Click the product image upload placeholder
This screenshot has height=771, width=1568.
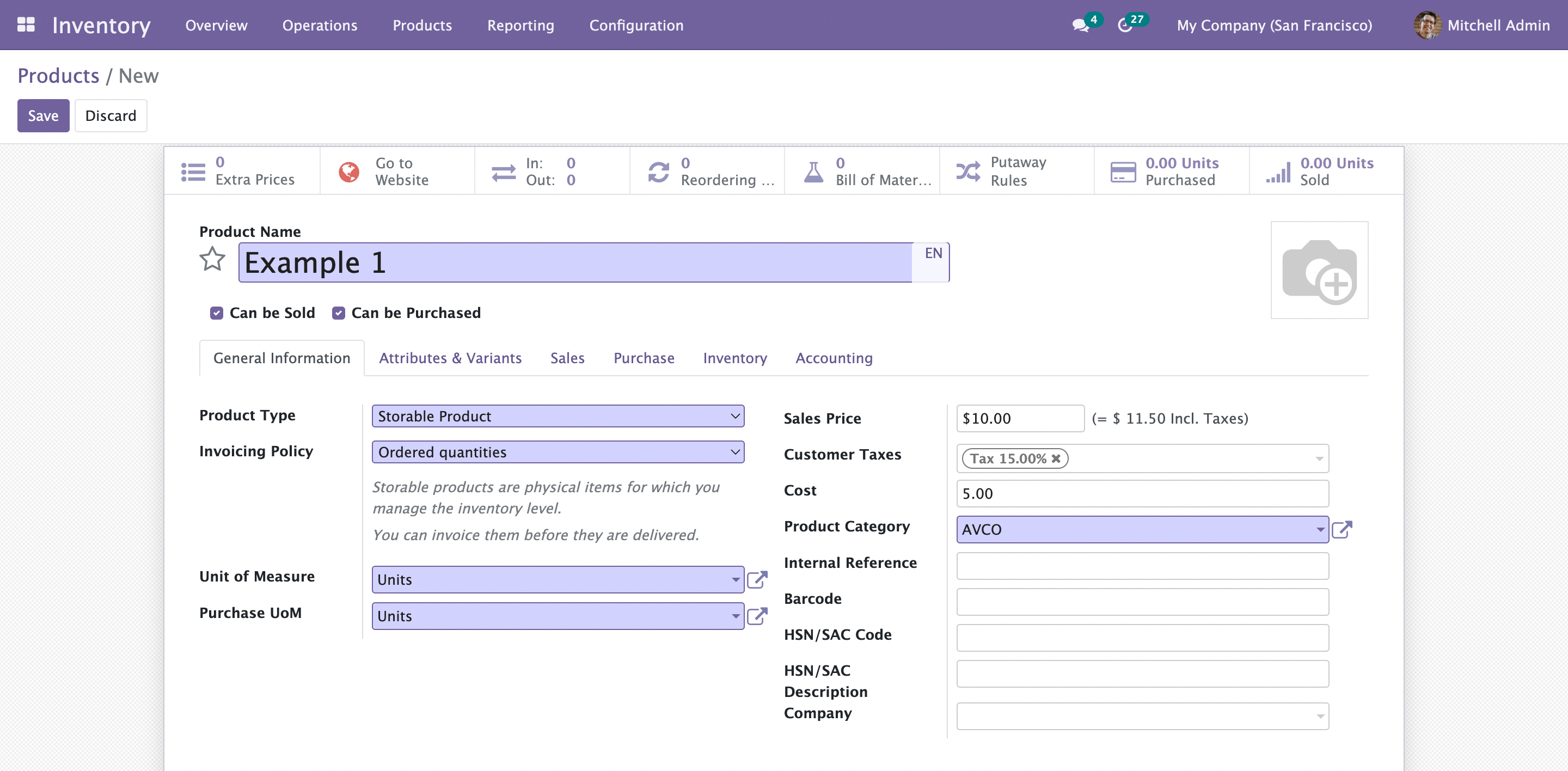[1319, 270]
